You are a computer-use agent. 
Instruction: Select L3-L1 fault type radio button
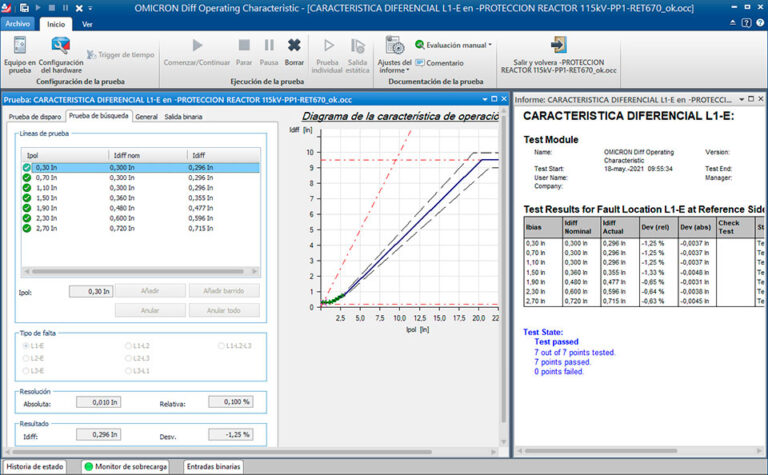coord(128,371)
